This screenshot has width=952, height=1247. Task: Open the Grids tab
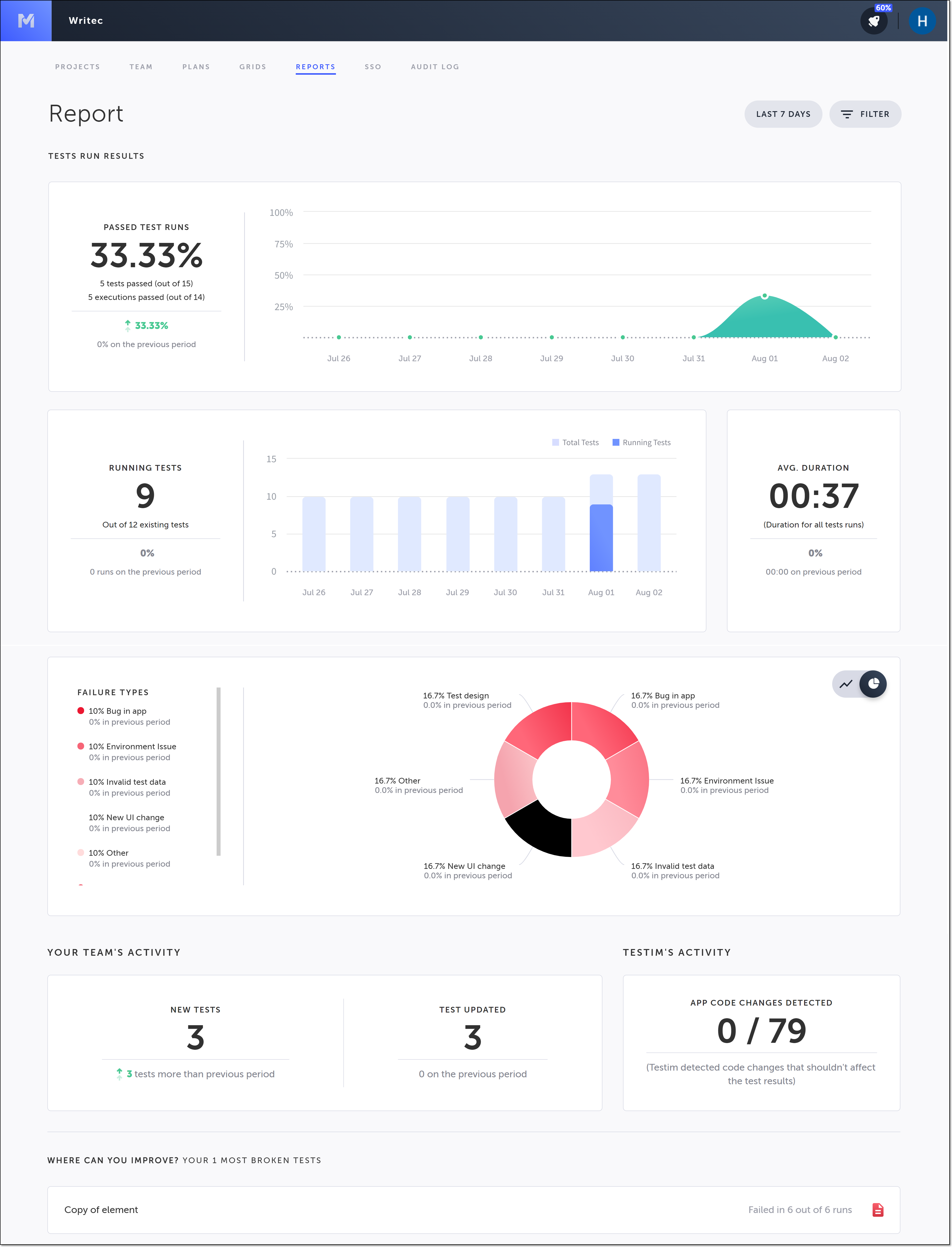click(253, 67)
